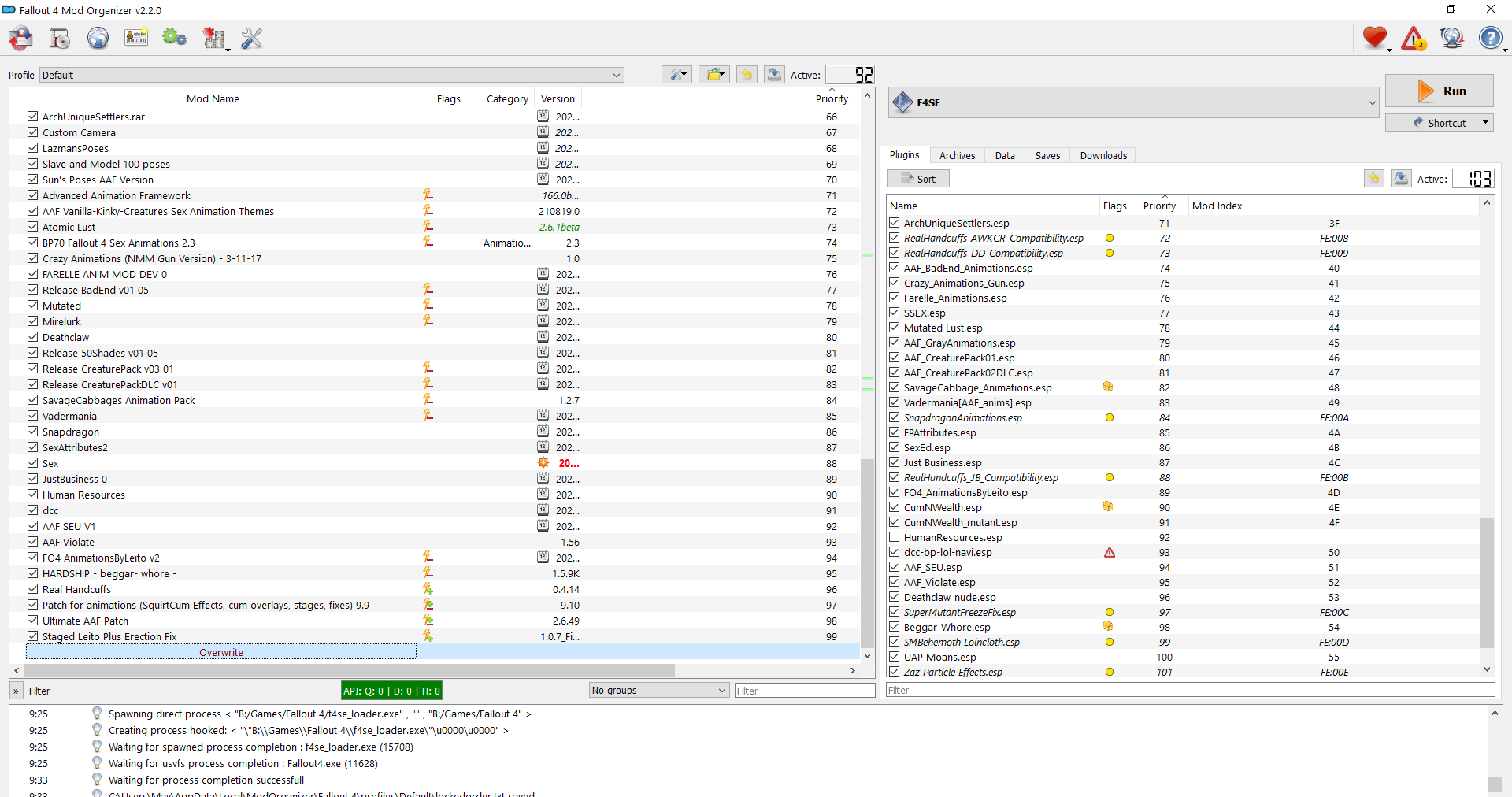Expand the F4SE executable dropdown
Screen dimensions: 1512x797
pos(1134,102)
